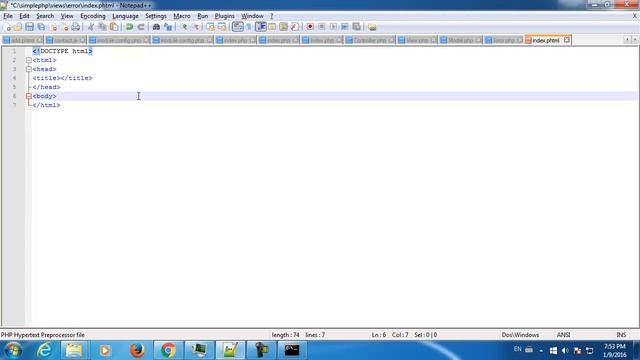Open the ? help menu
The height and width of the screenshot is (360, 640).
pos(271,16)
